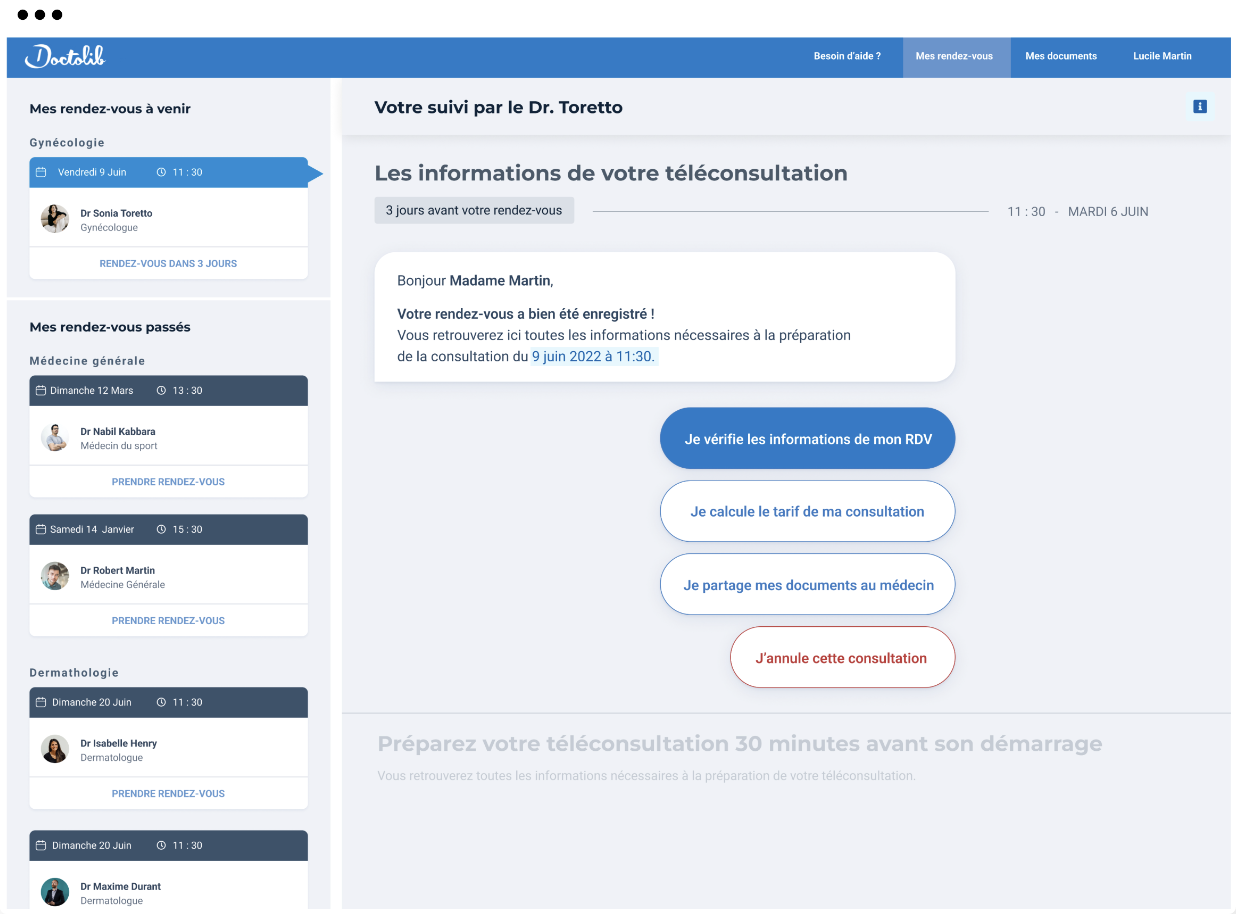Screen dimensions: 1236x914
Task: Click clock icon beside 13 : 30
Action: click(161, 390)
